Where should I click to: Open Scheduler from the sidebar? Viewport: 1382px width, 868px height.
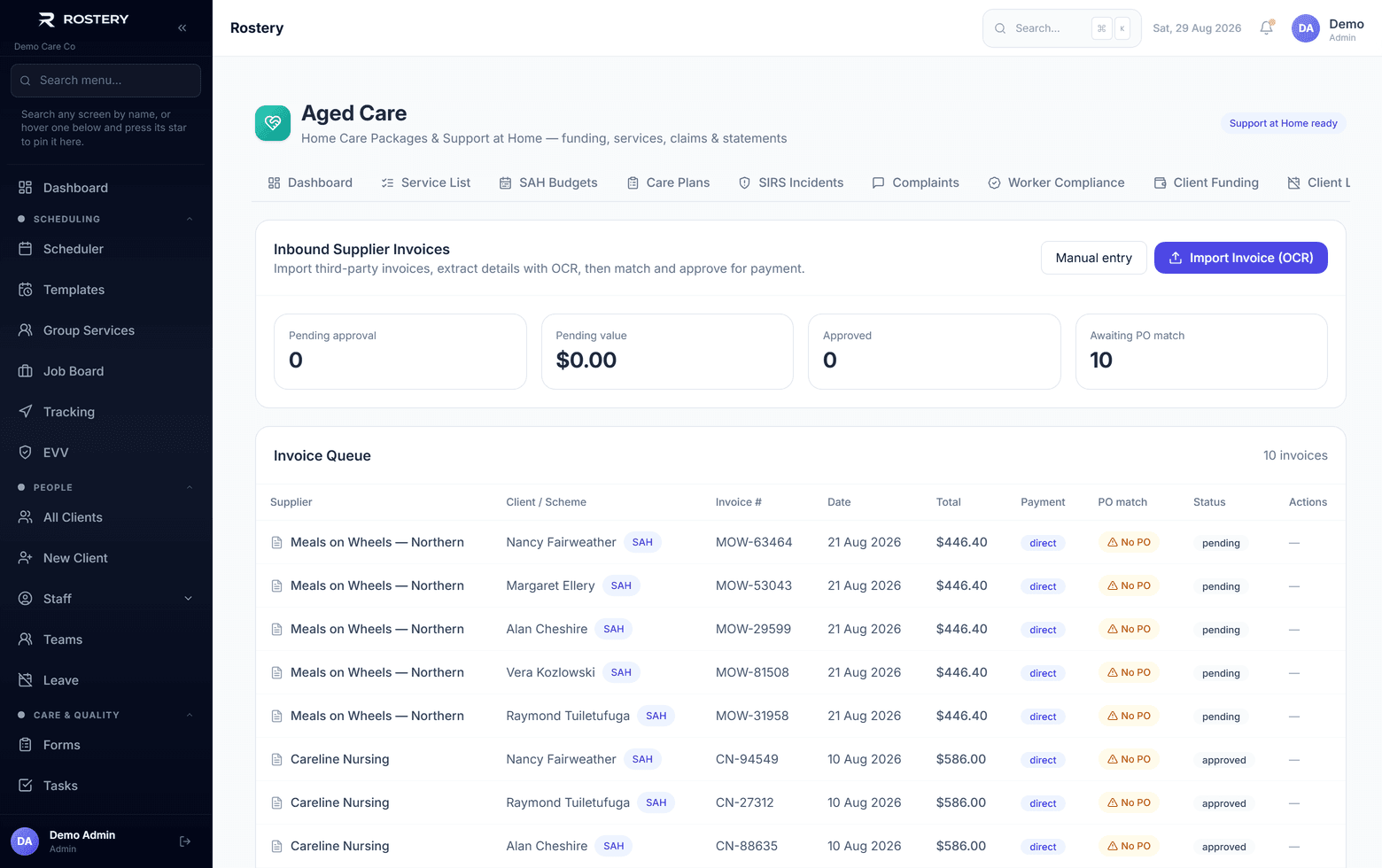pyautogui.click(x=106, y=249)
